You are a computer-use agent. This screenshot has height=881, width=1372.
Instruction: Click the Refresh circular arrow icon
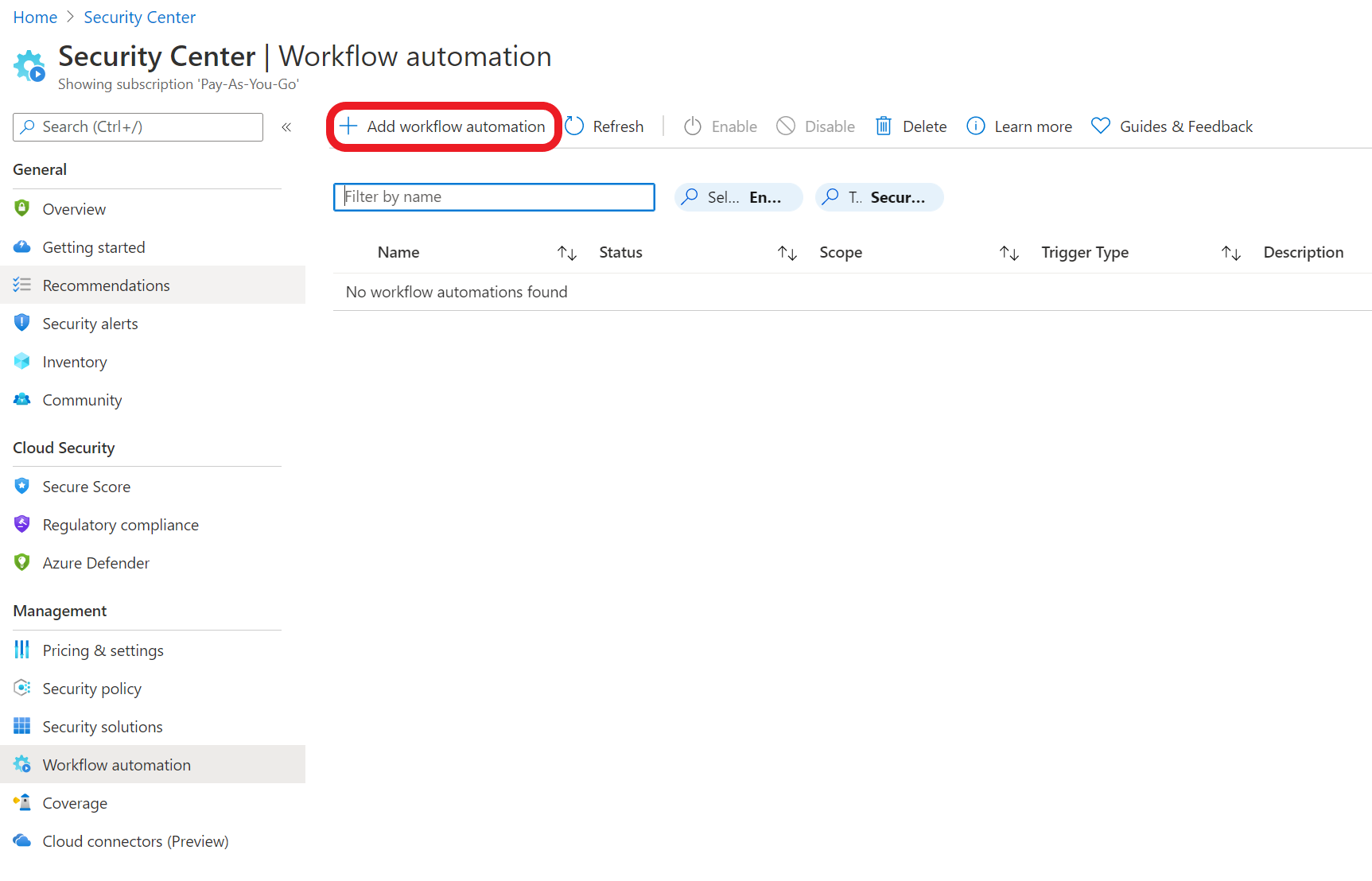574,126
